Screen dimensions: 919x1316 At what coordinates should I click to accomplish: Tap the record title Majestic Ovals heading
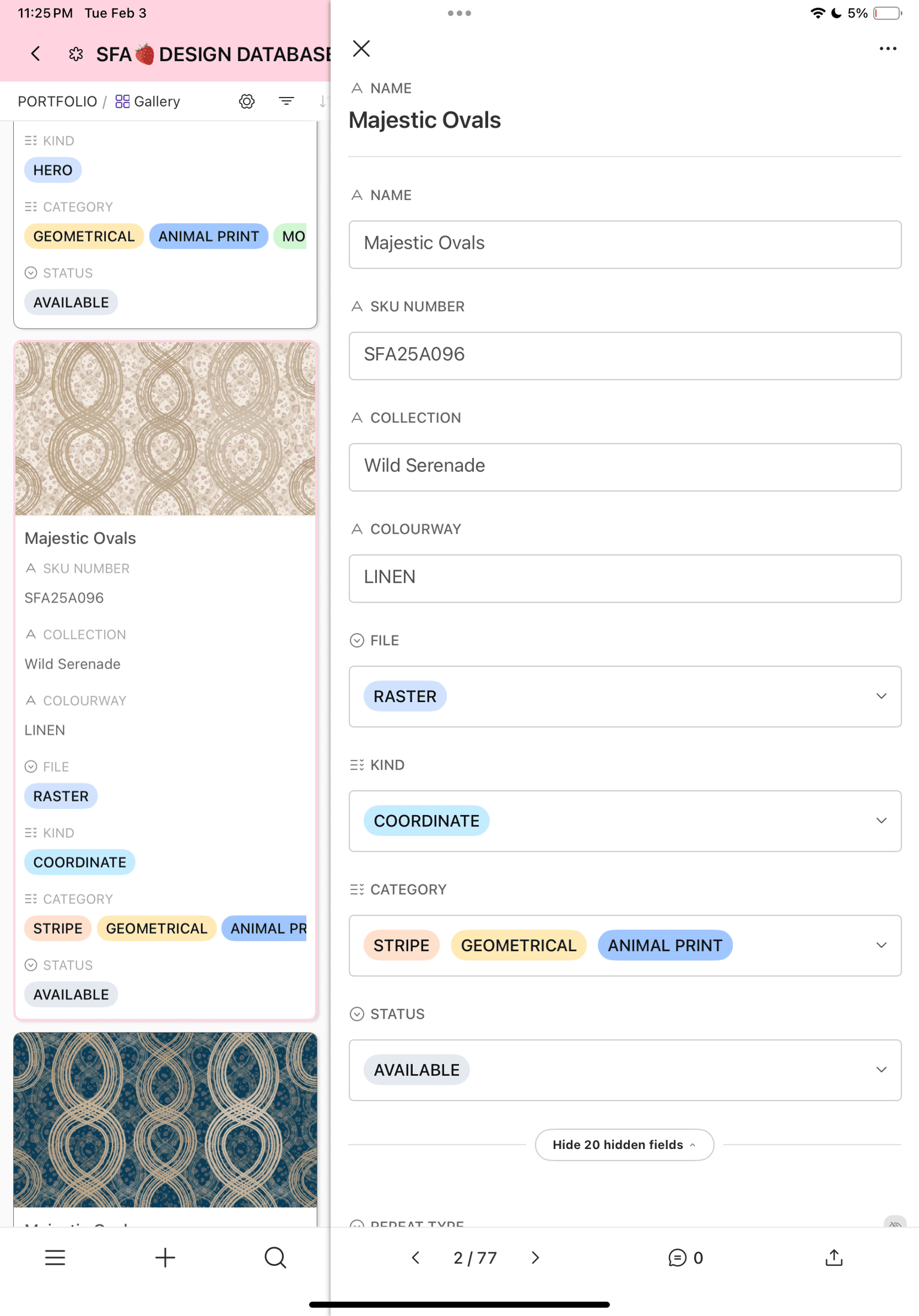point(425,120)
